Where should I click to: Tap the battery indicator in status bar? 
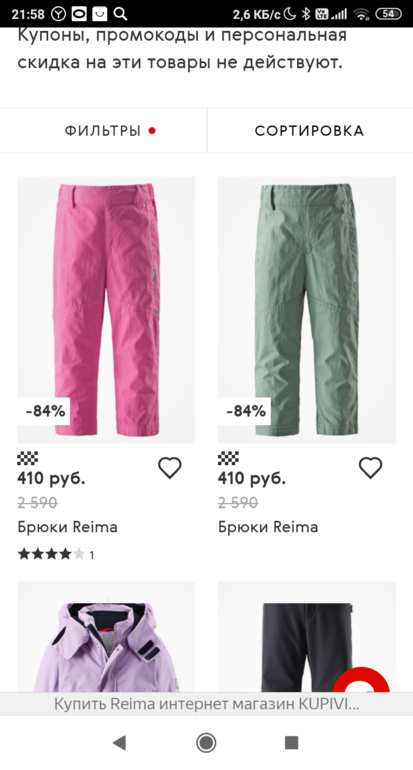(388, 14)
